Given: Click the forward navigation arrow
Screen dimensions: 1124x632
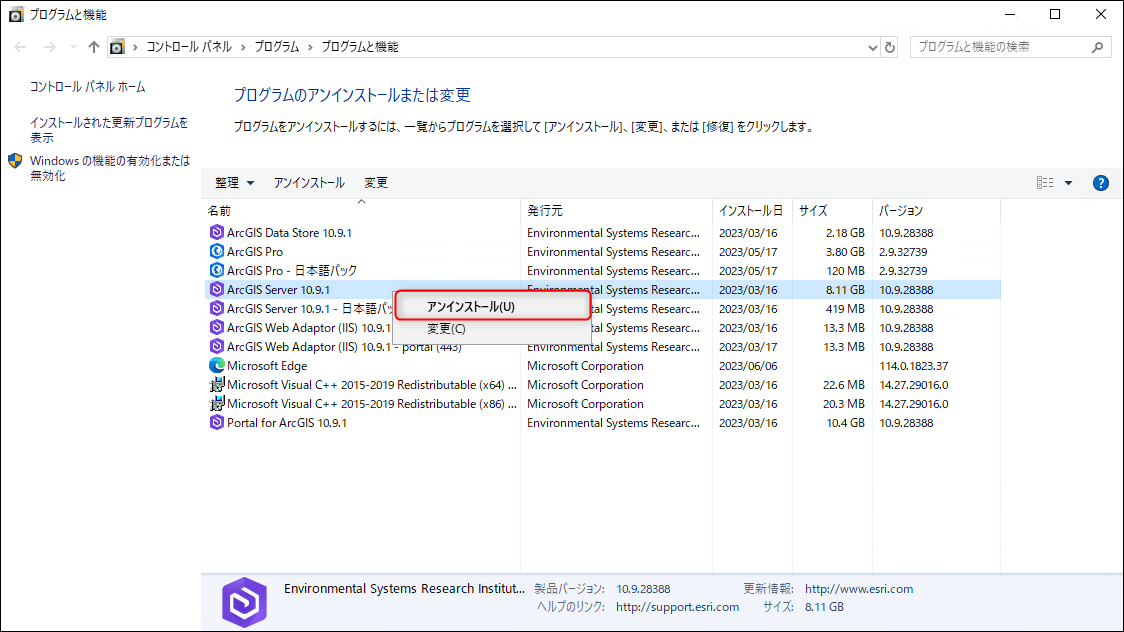Looking at the screenshot, I should click(49, 47).
